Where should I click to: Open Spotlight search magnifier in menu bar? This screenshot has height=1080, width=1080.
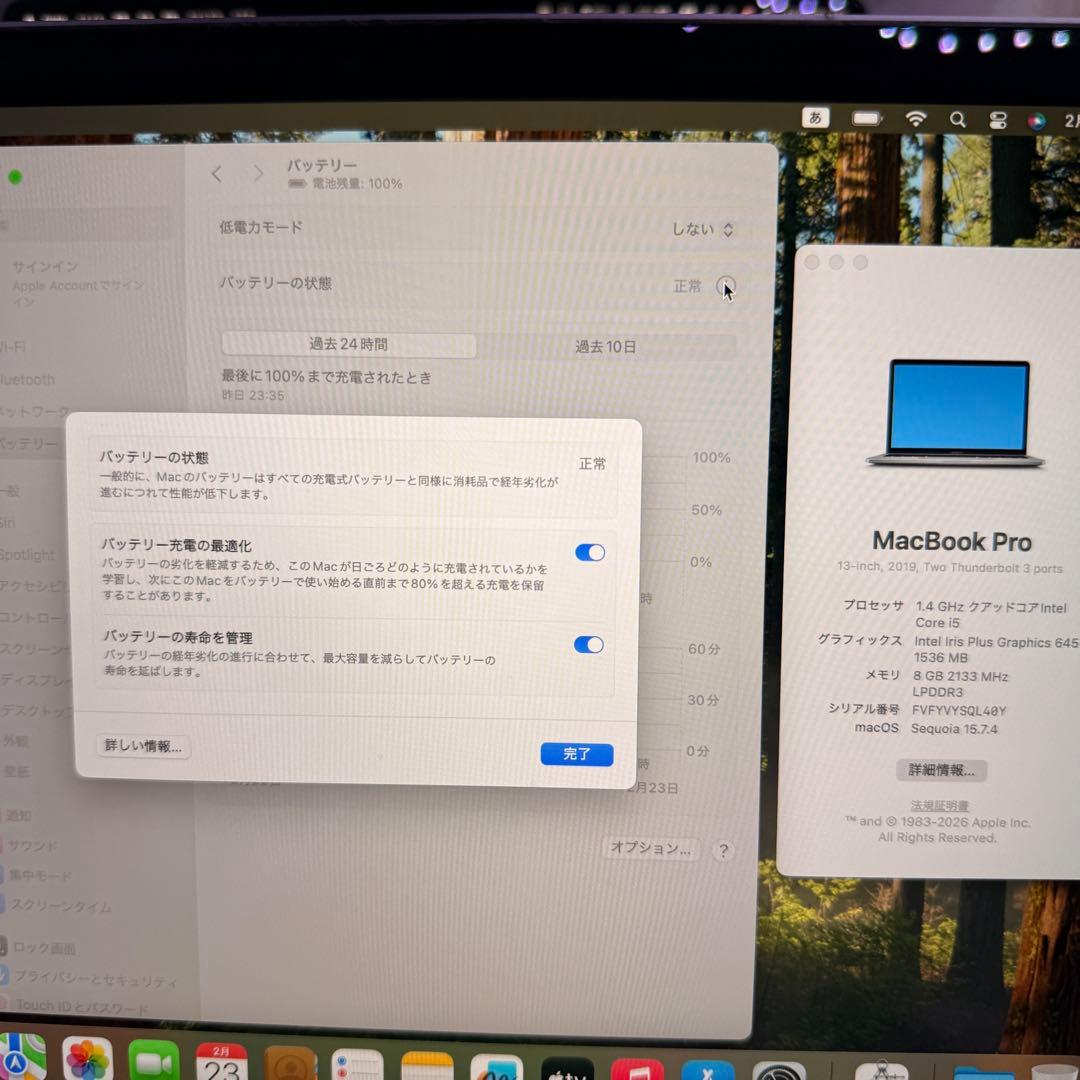click(957, 120)
